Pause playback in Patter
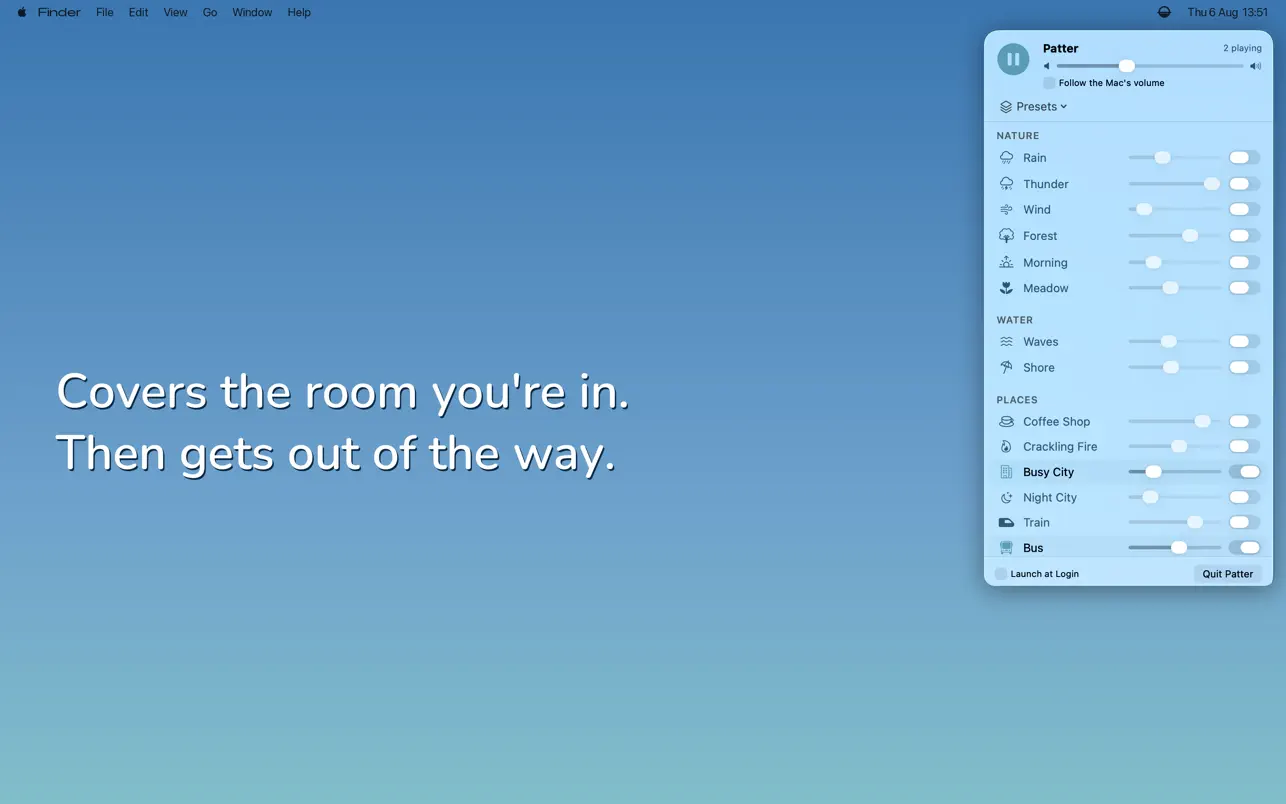Screen dimensions: 1286x804 1013,59
